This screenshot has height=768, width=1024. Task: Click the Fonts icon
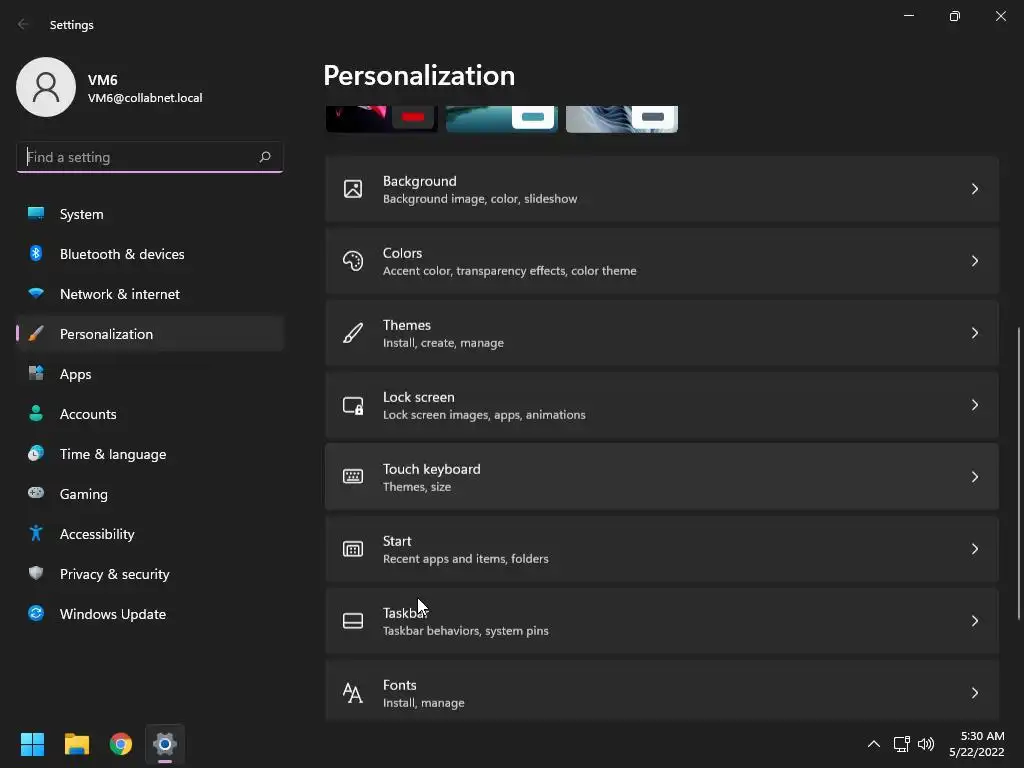coord(353,693)
